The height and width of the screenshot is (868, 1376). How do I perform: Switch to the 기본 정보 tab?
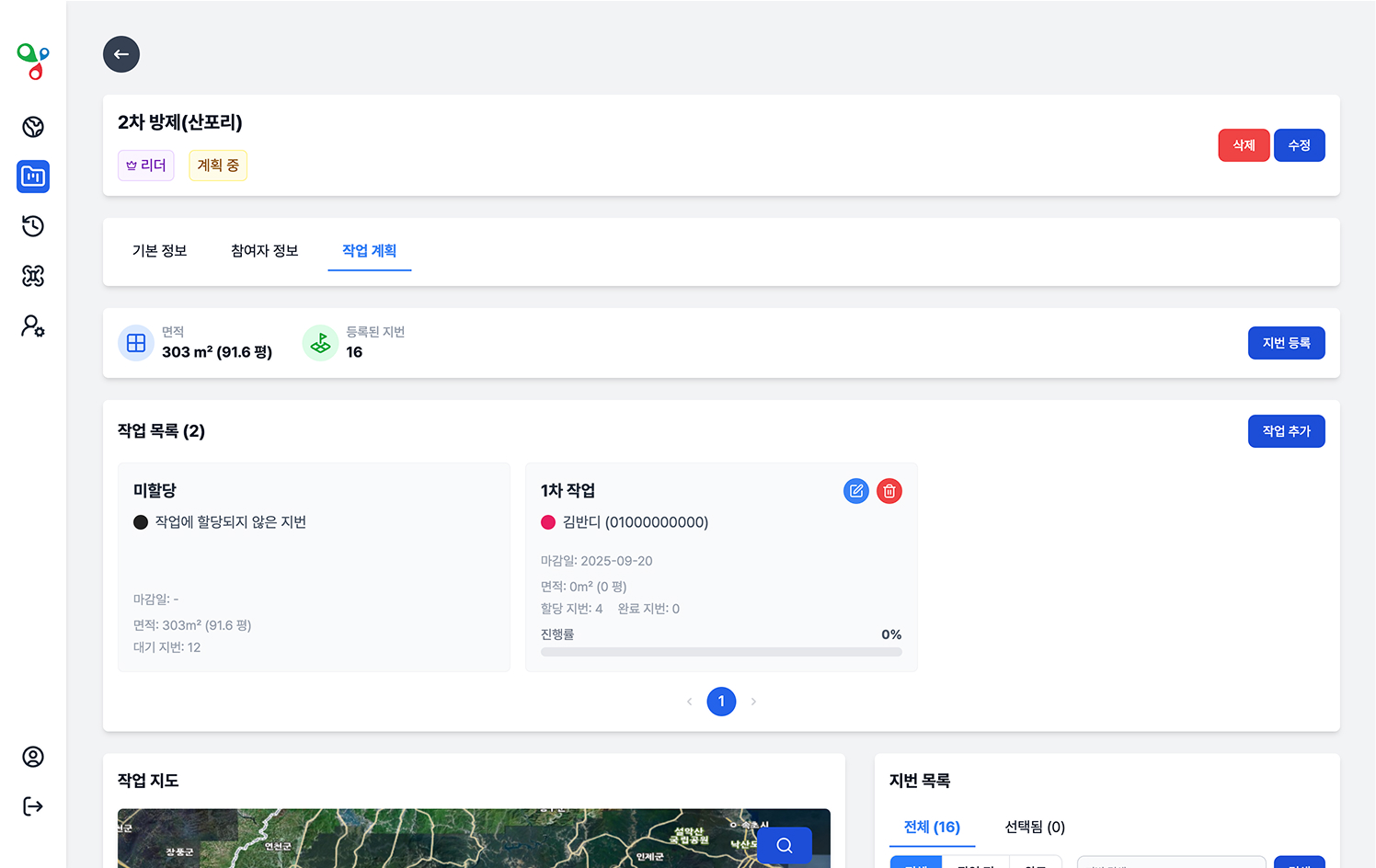tap(159, 251)
